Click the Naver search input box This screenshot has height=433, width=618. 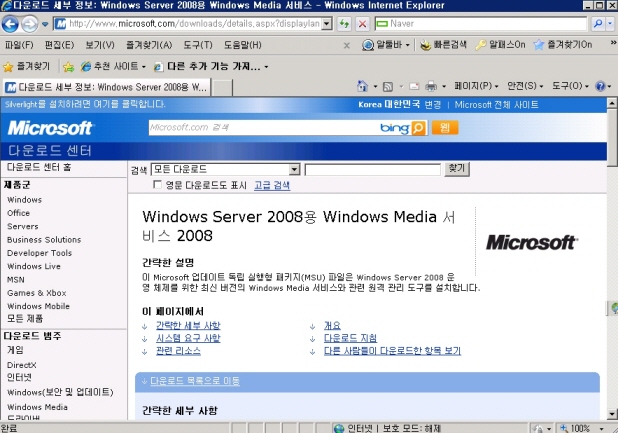(x=480, y=24)
